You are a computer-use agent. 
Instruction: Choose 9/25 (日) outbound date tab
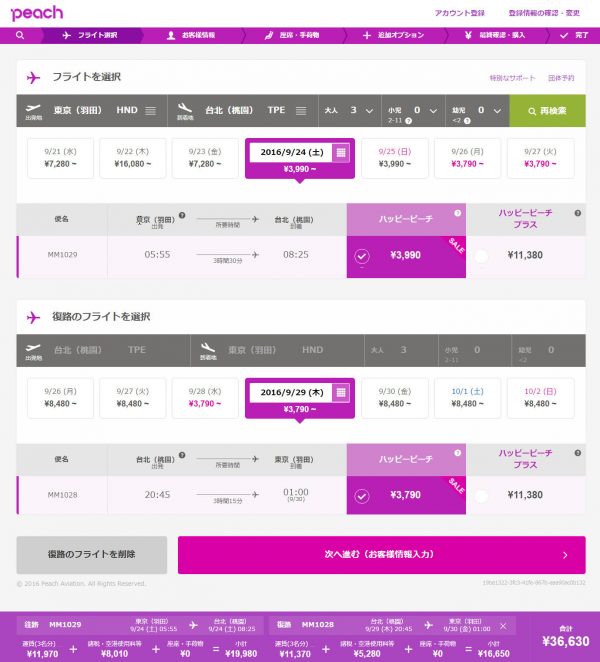pyautogui.click(x=395, y=158)
